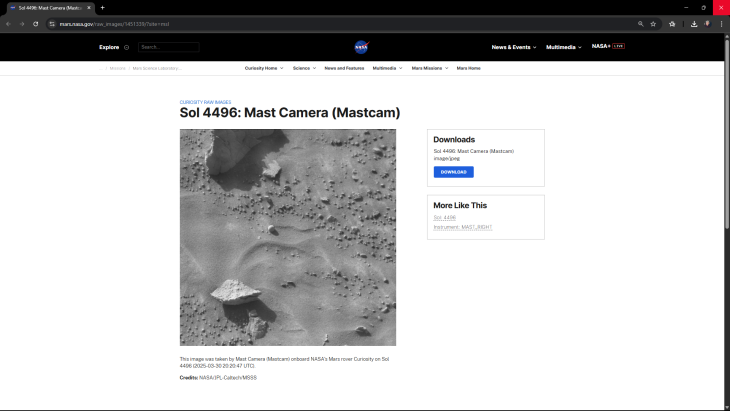Click the NASA logo in the header
The height and width of the screenshot is (411, 730).
(362, 47)
